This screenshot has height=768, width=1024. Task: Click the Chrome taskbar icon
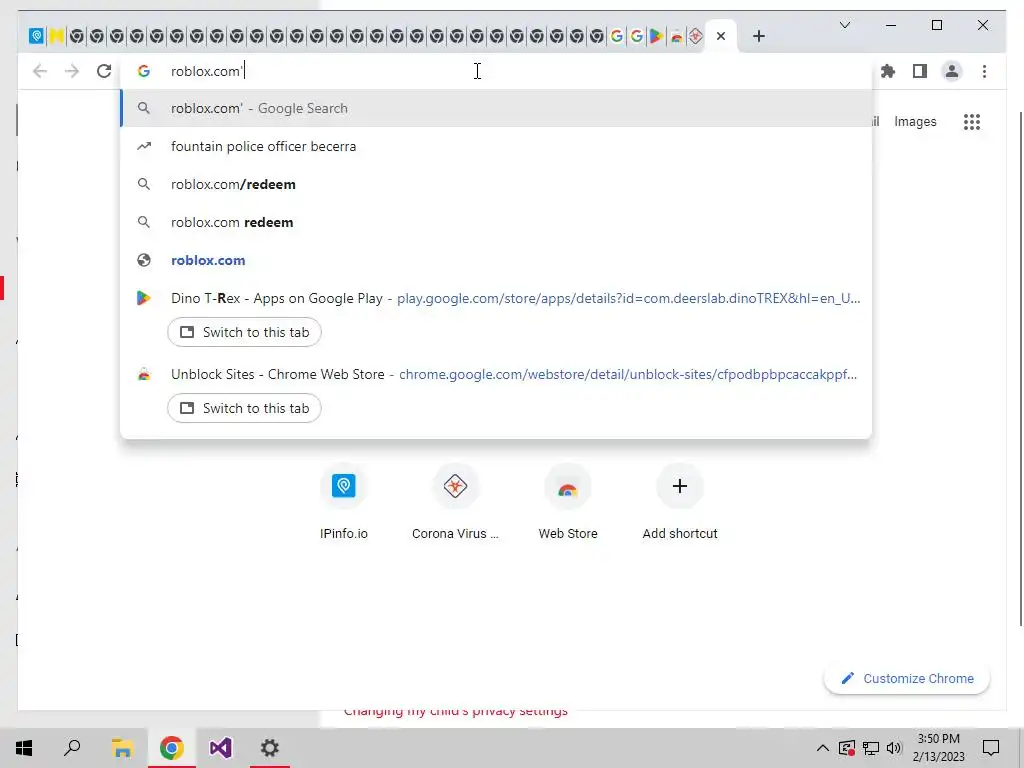[171, 748]
